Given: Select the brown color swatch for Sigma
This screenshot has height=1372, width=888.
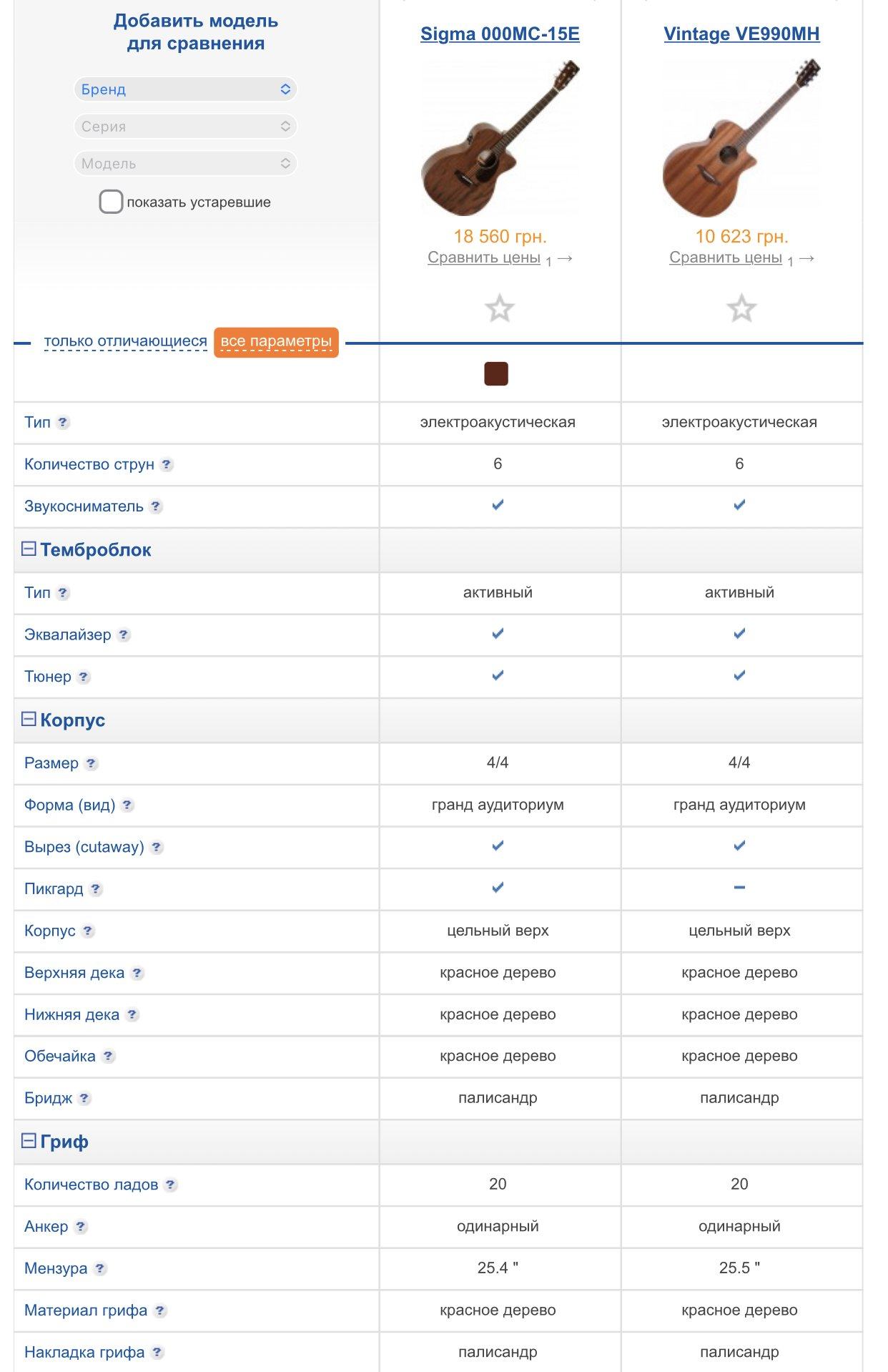Looking at the screenshot, I should coord(496,374).
